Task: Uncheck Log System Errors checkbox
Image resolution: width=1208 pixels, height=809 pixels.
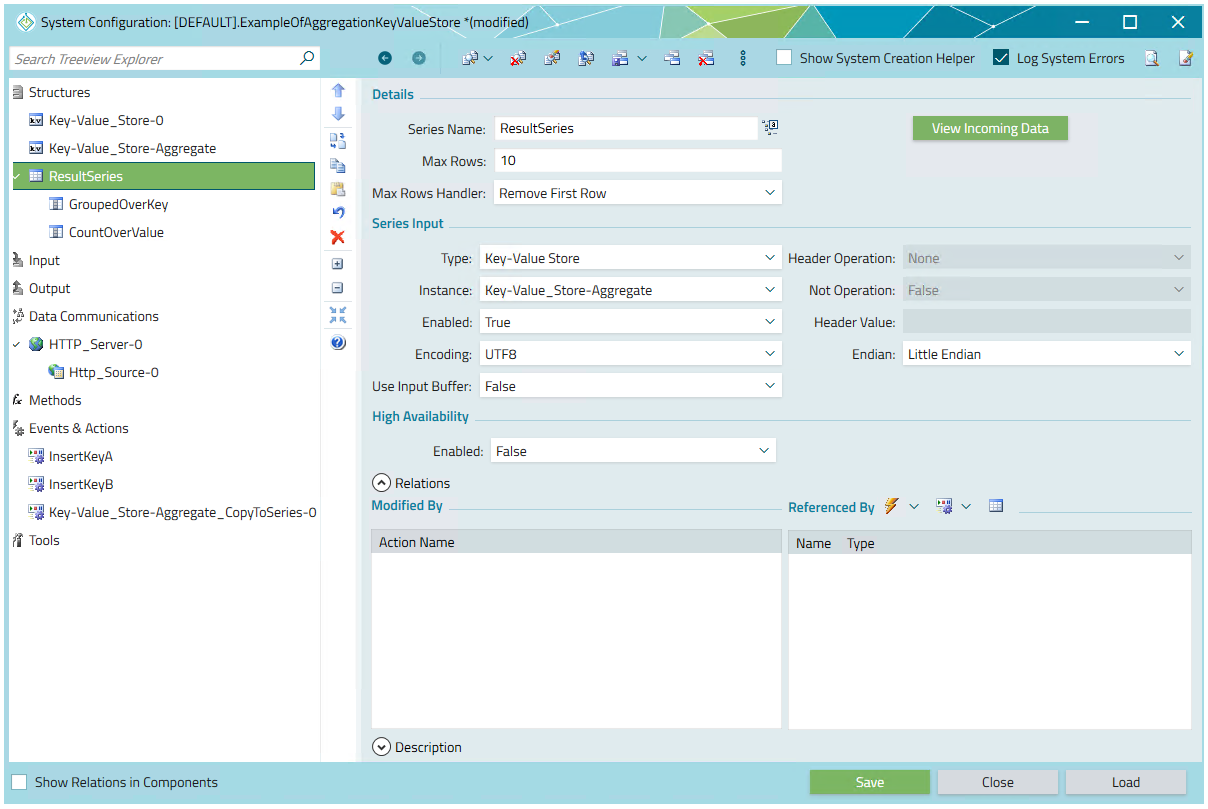Action: pyautogui.click(x=1001, y=58)
